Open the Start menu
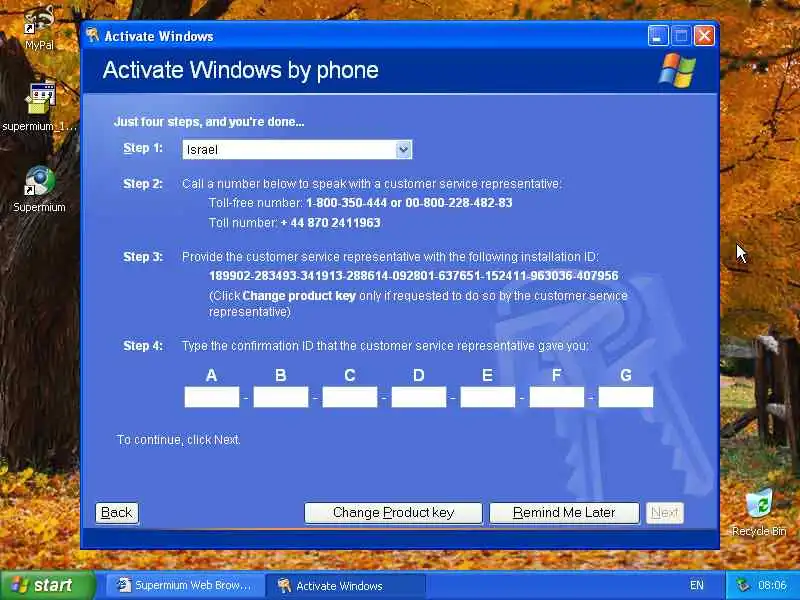 [x=47, y=585]
